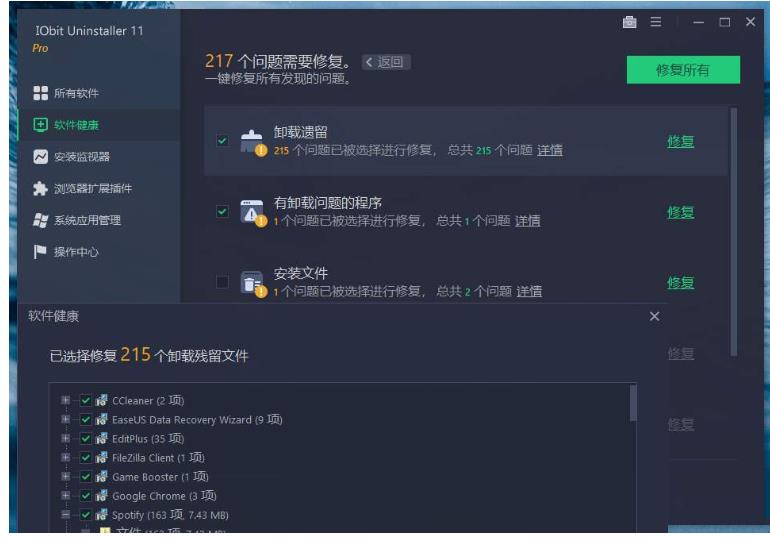Click the 所有软件 grid icon in sidebar
The width and height of the screenshot is (770, 538).
40,93
